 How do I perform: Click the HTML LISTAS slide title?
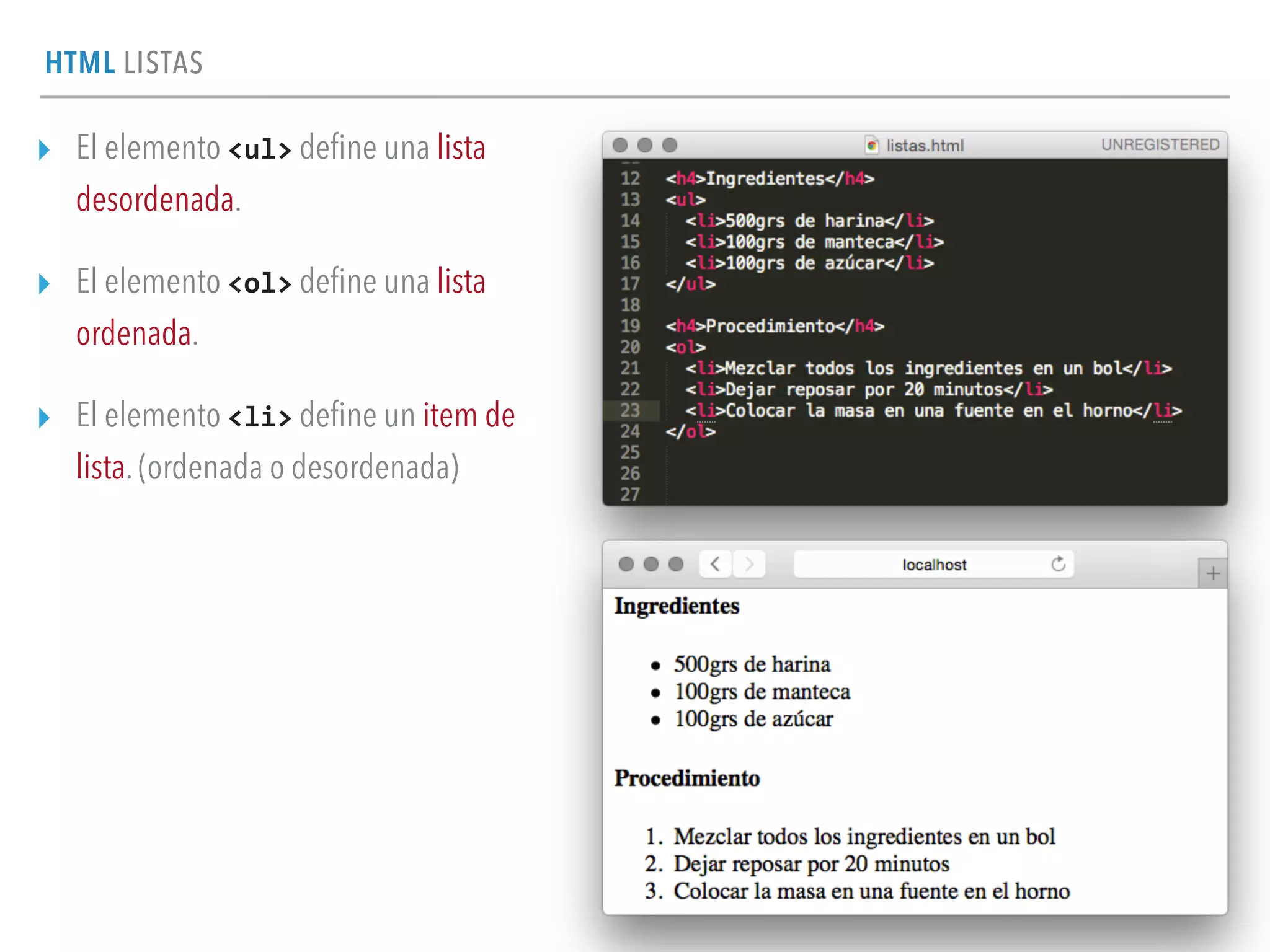pyautogui.click(x=124, y=63)
